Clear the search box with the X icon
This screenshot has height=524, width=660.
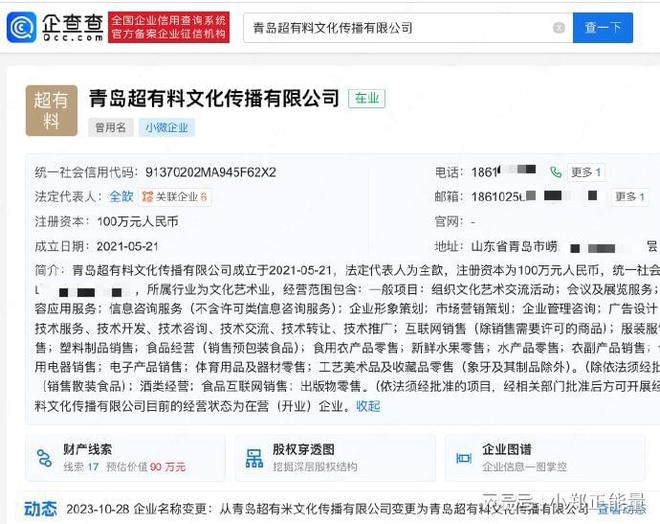(x=559, y=28)
